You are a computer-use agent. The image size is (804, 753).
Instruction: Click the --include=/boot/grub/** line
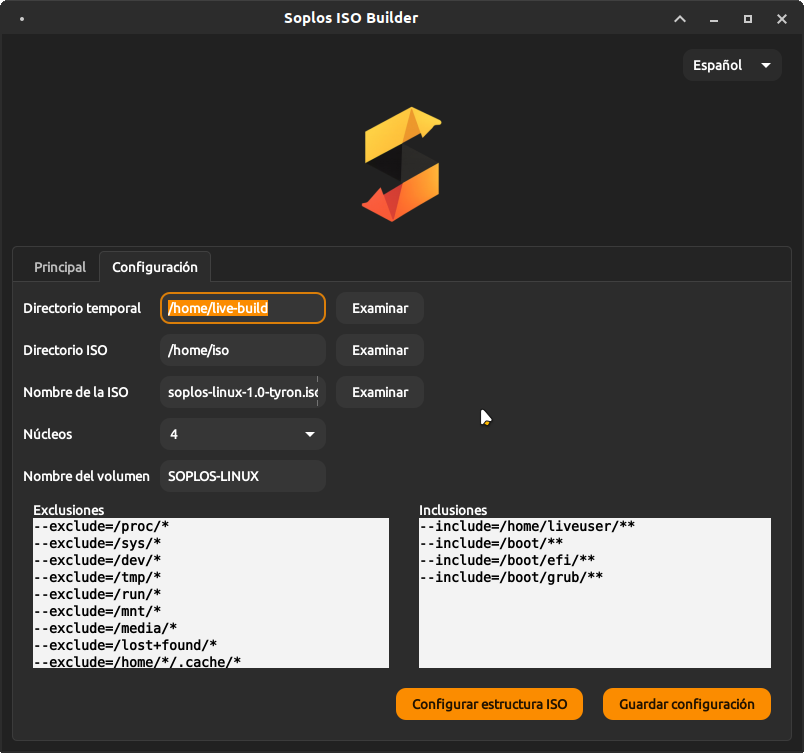coord(511,577)
